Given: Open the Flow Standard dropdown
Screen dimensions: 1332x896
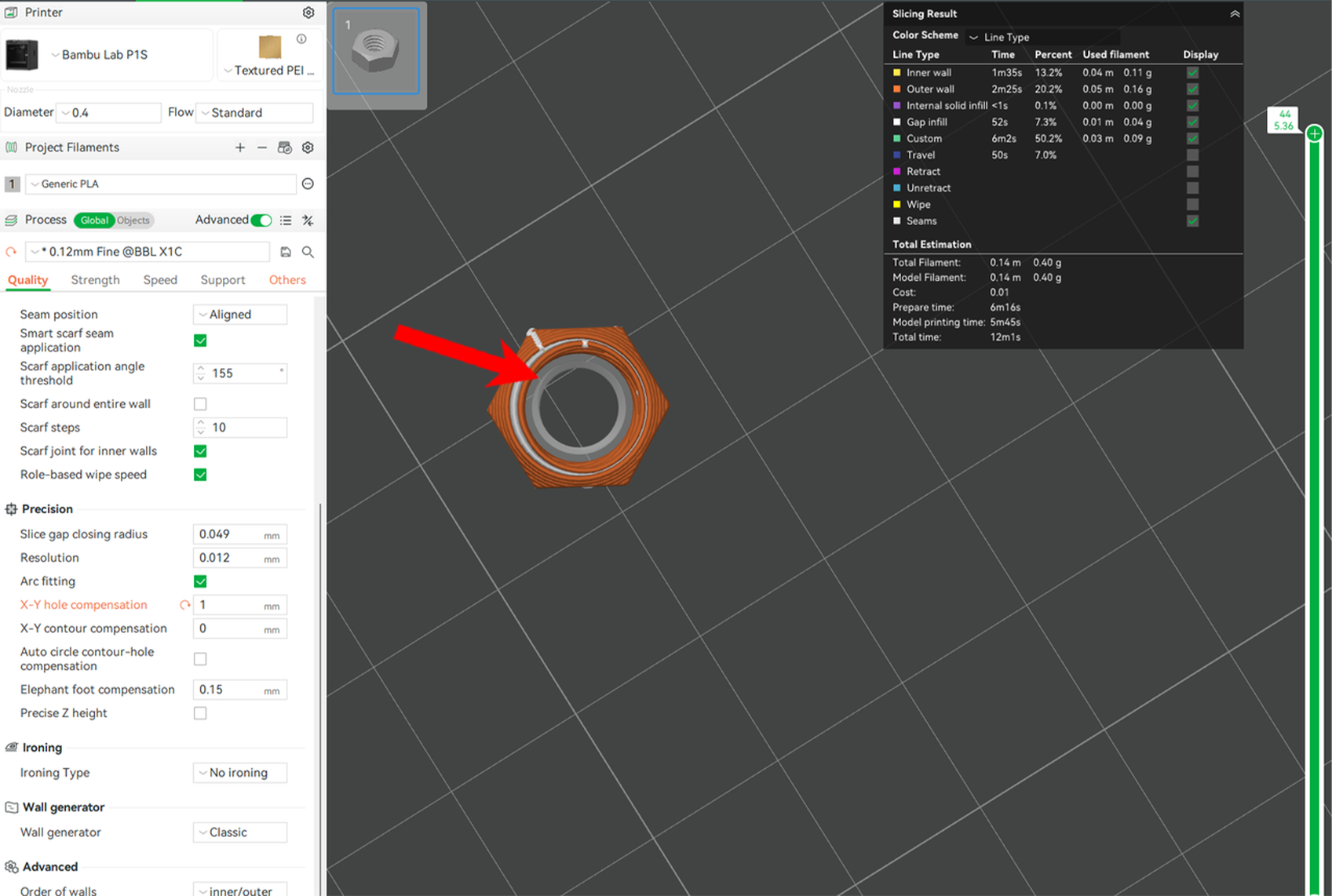Looking at the screenshot, I should pos(254,113).
